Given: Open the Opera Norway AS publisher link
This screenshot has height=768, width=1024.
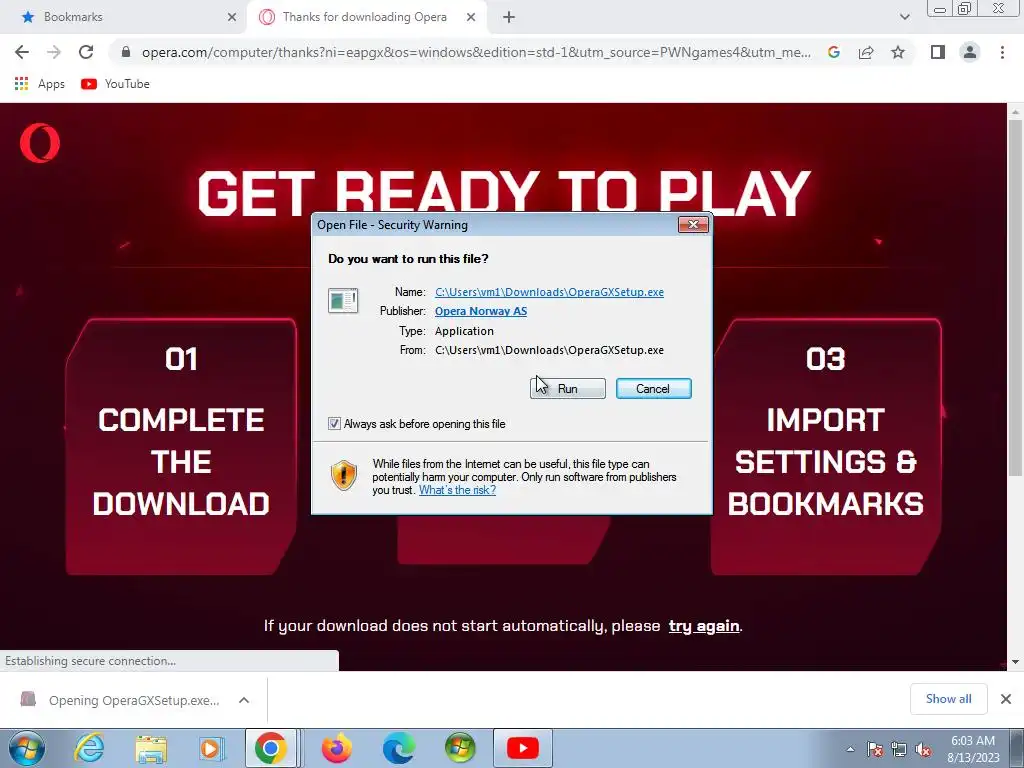Looking at the screenshot, I should point(481,311).
